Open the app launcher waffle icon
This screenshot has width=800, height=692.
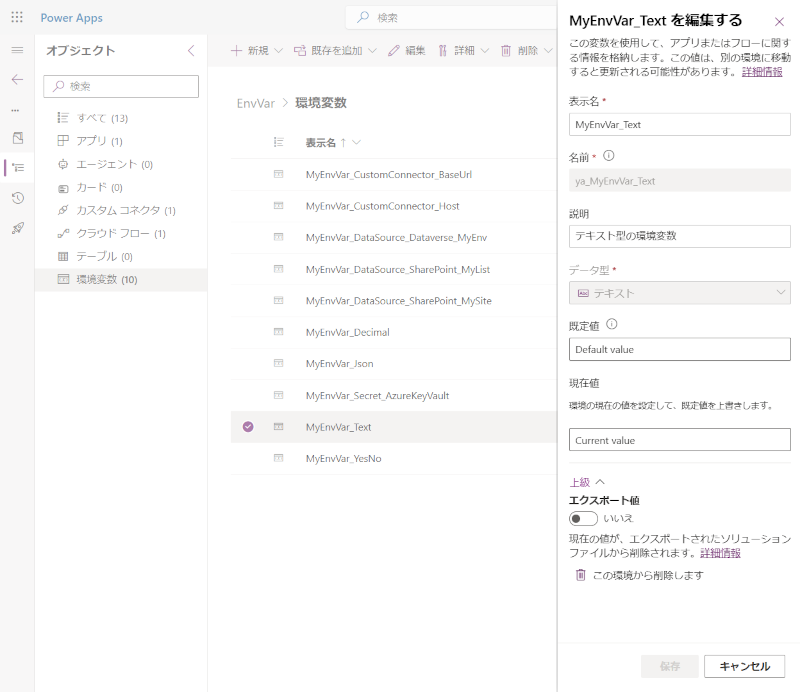17,18
